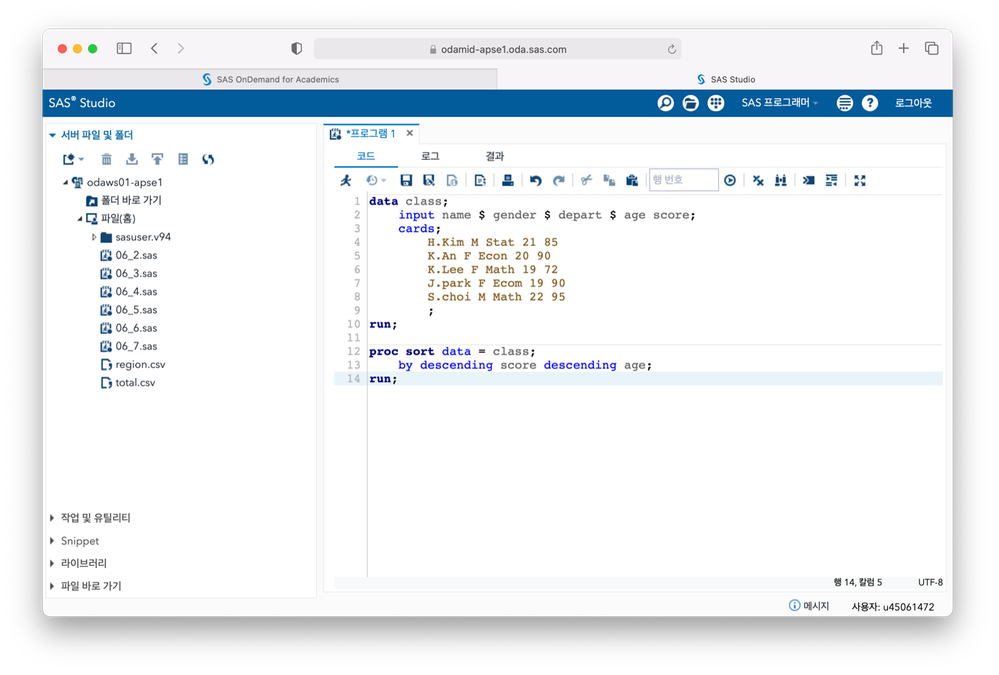Select file 06_2.sas
The height and width of the screenshot is (675, 999).
[x=129, y=256]
